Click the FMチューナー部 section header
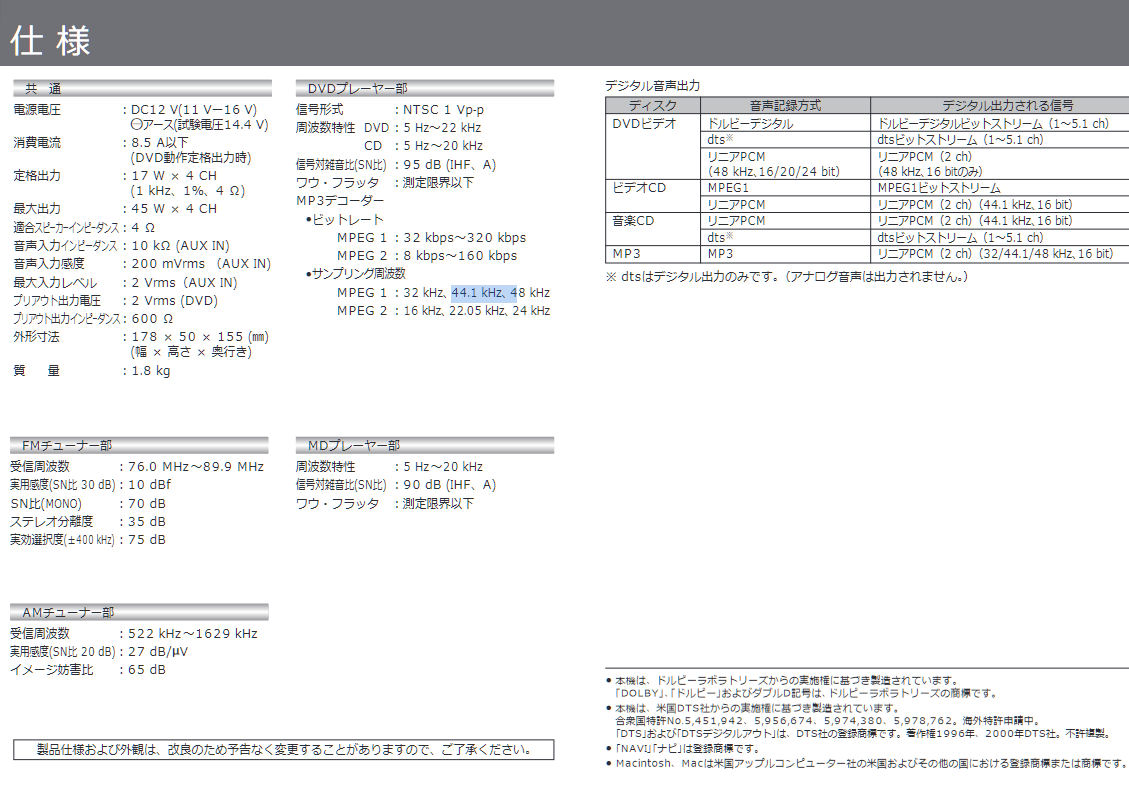Viewport: 1129px width, 810px height. (140, 445)
